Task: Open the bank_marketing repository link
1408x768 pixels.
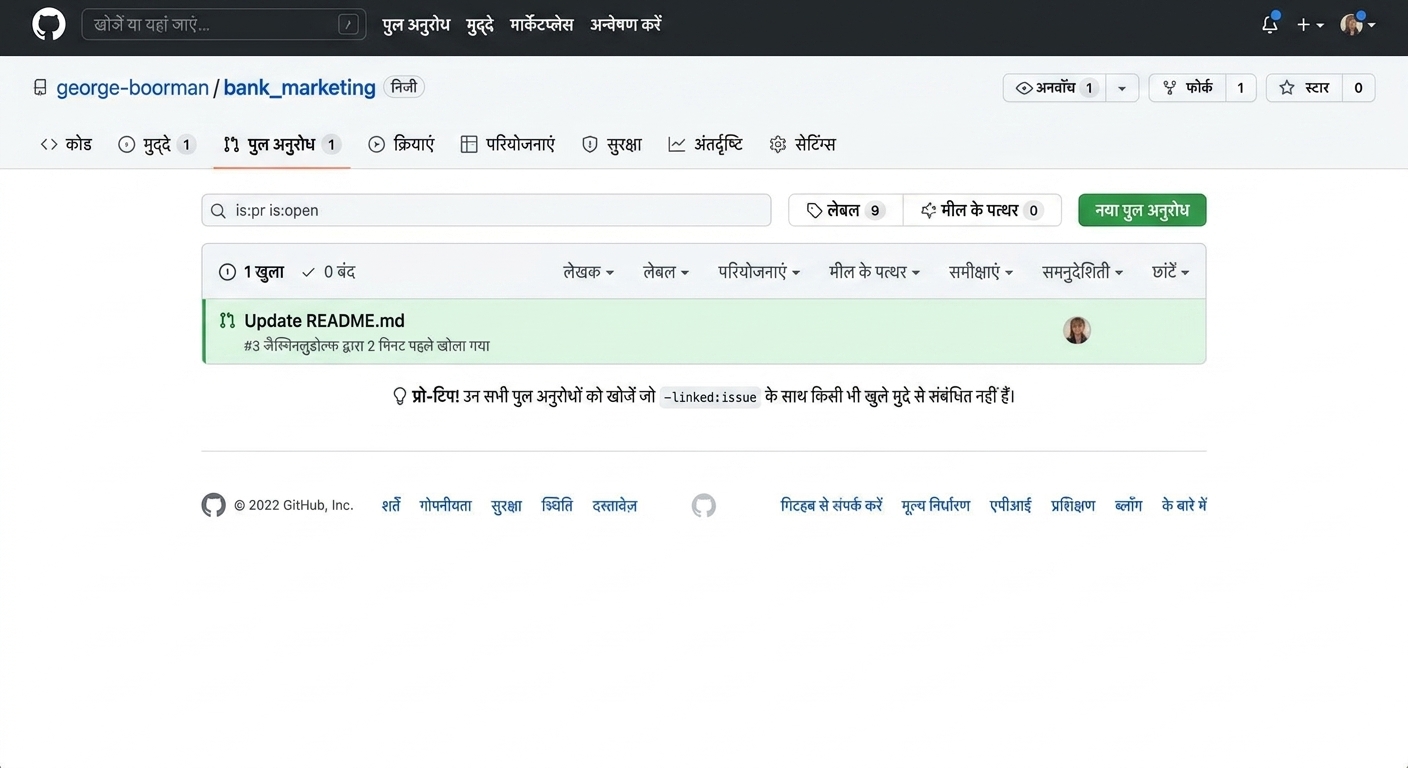Action: click(299, 88)
